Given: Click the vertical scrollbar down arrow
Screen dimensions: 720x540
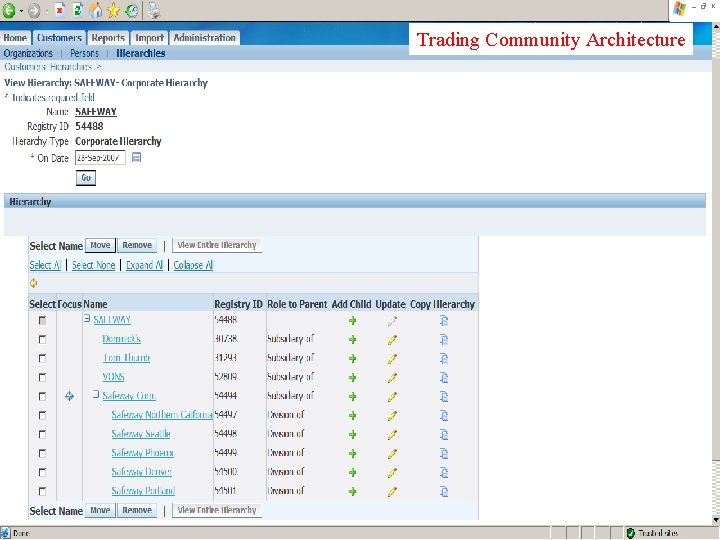Looking at the screenshot, I should [x=716, y=519].
